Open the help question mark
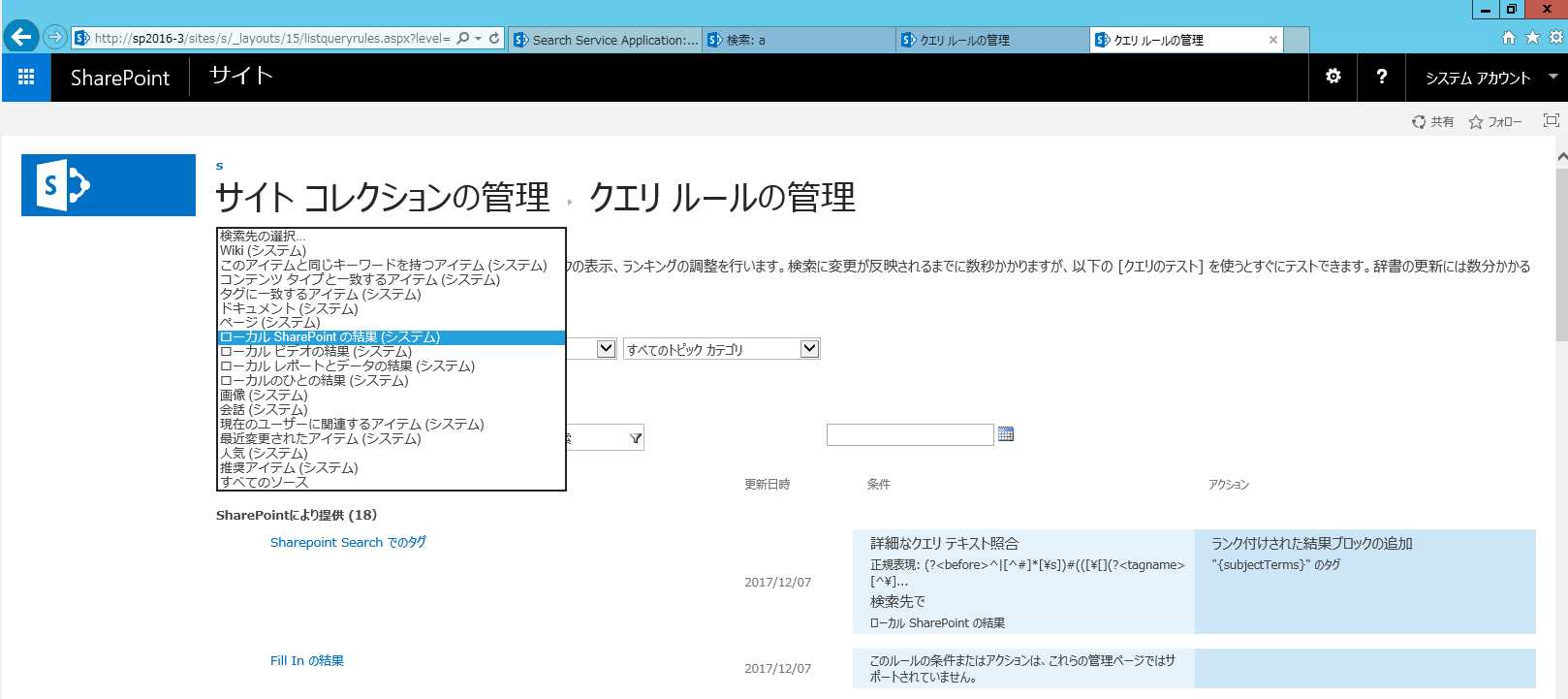This screenshot has height=699, width=1568. (1382, 77)
